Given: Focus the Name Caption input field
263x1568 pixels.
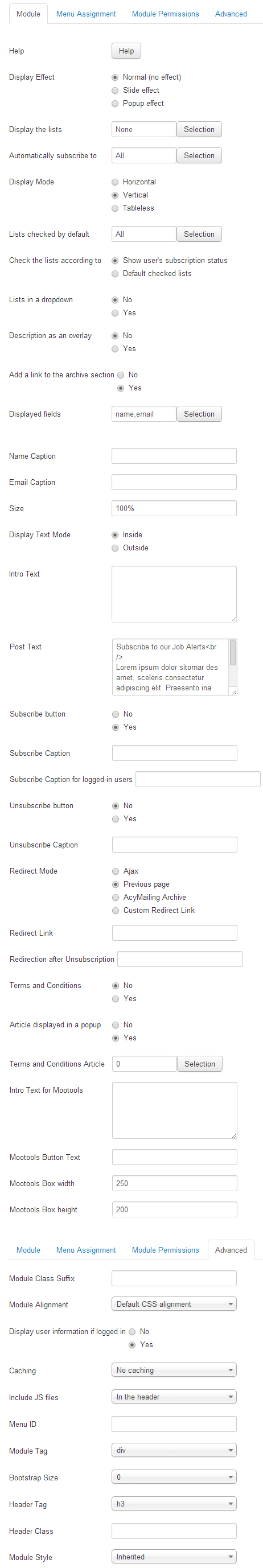Looking at the screenshot, I should [174, 456].
